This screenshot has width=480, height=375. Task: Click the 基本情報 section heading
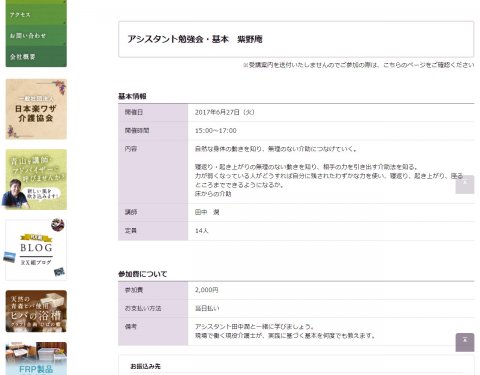click(132, 96)
